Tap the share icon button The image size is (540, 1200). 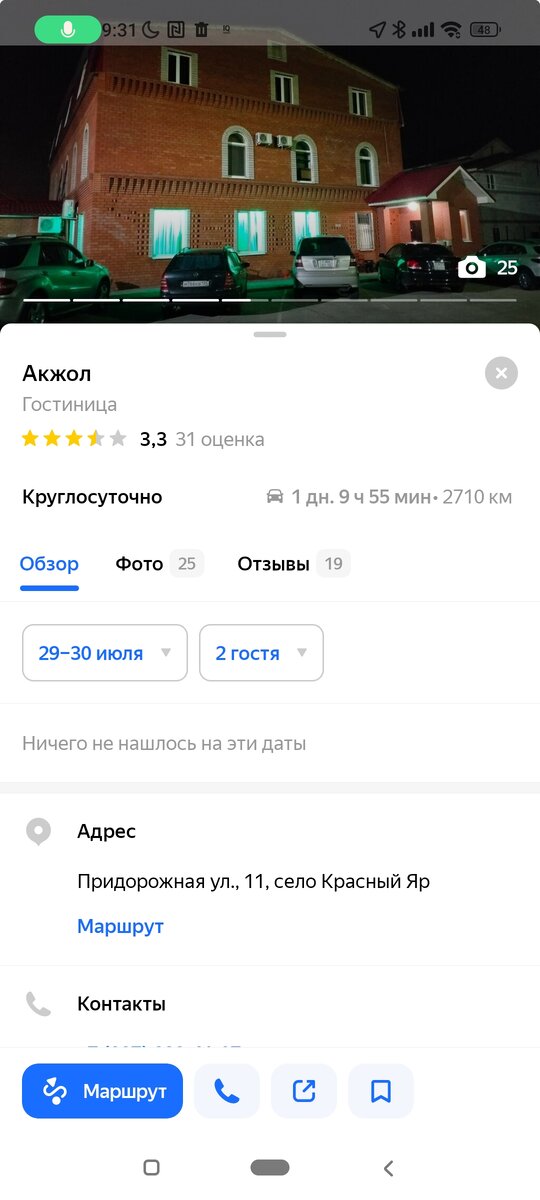pos(304,1091)
